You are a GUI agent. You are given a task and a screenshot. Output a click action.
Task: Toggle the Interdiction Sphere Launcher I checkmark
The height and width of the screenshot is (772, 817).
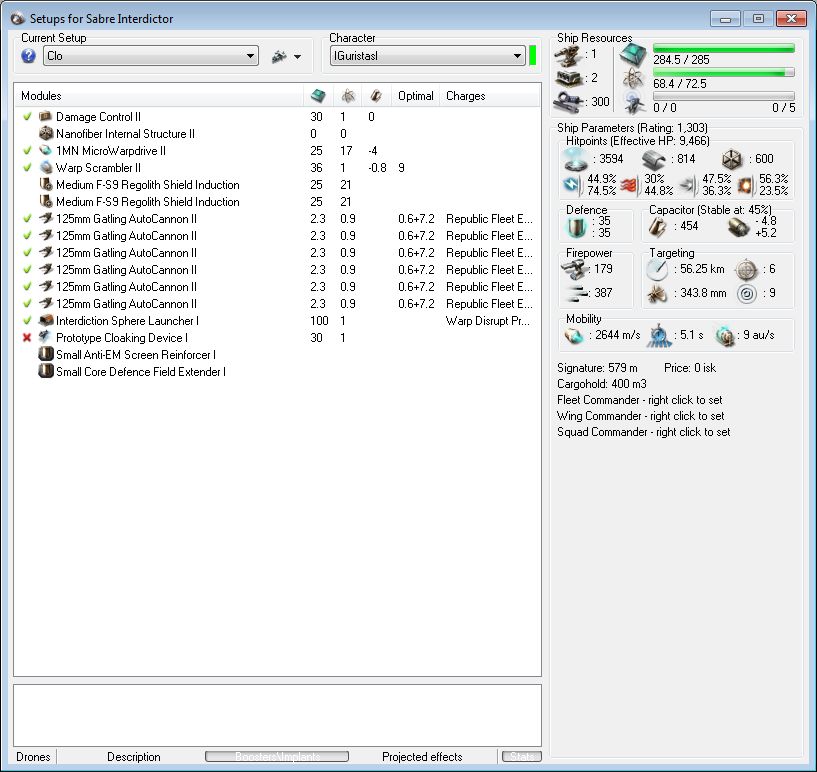27,320
